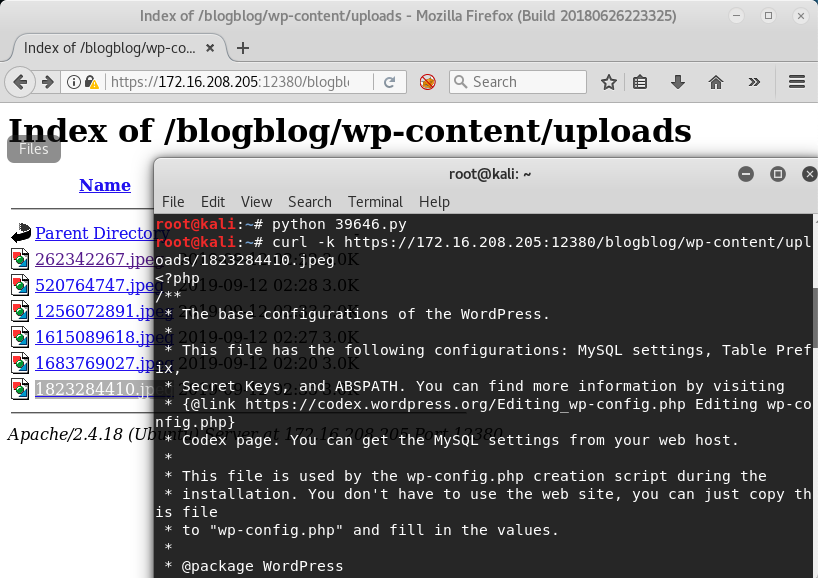The width and height of the screenshot is (818, 578).
Task: Minimize the Firefox window
Action: point(736,16)
